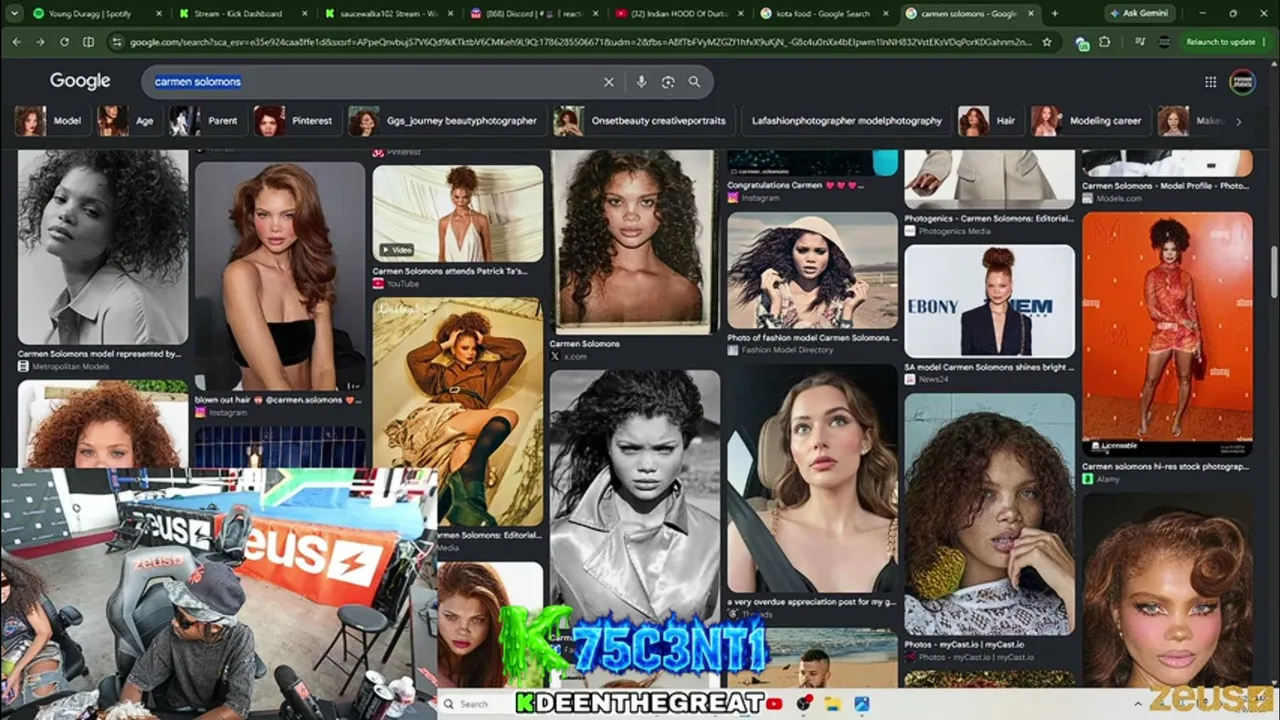Switch to the Indian HOOD YouTube tab

pyautogui.click(x=681, y=14)
